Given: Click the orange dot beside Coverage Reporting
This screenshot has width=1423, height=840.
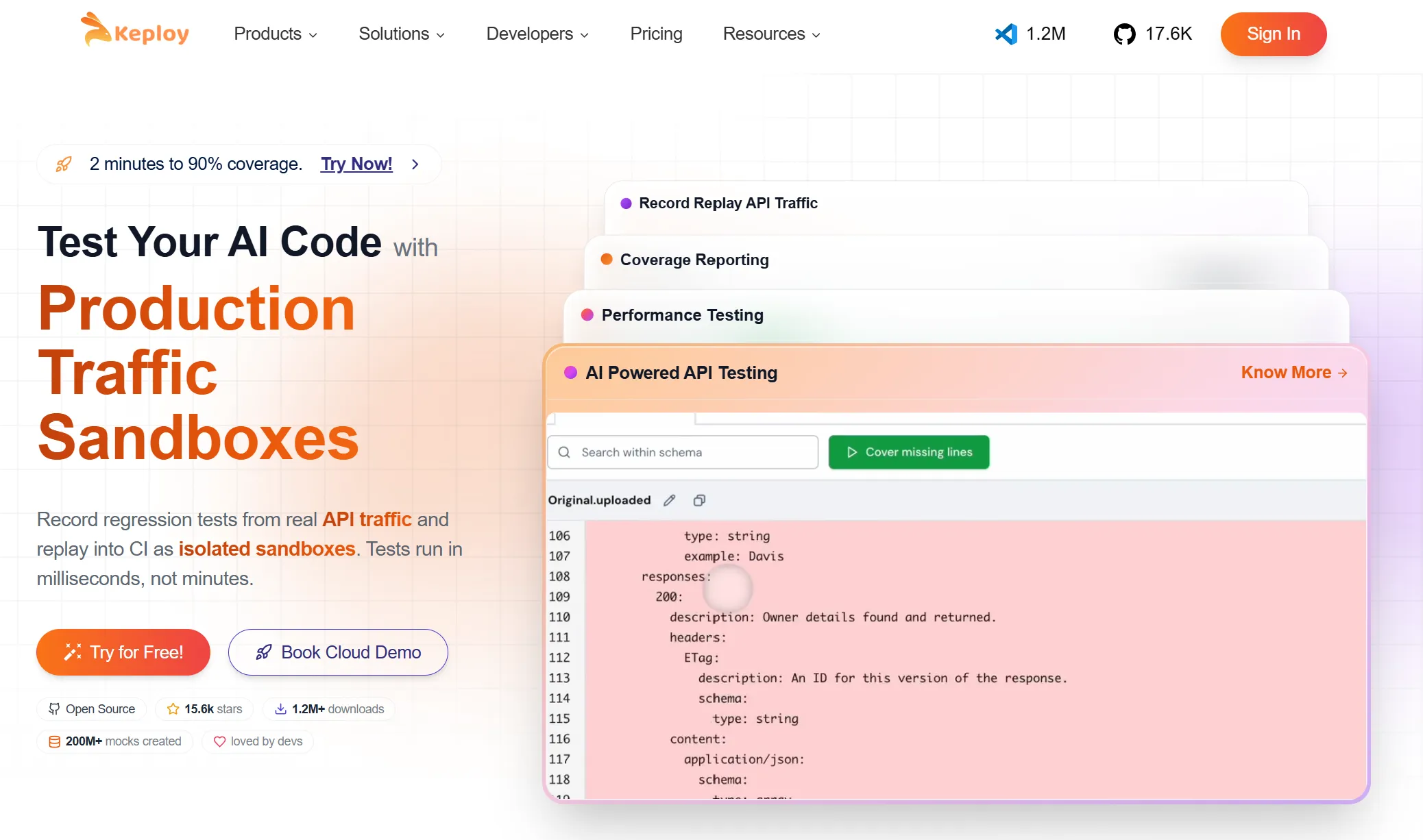Looking at the screenshot, I should 607,259.
